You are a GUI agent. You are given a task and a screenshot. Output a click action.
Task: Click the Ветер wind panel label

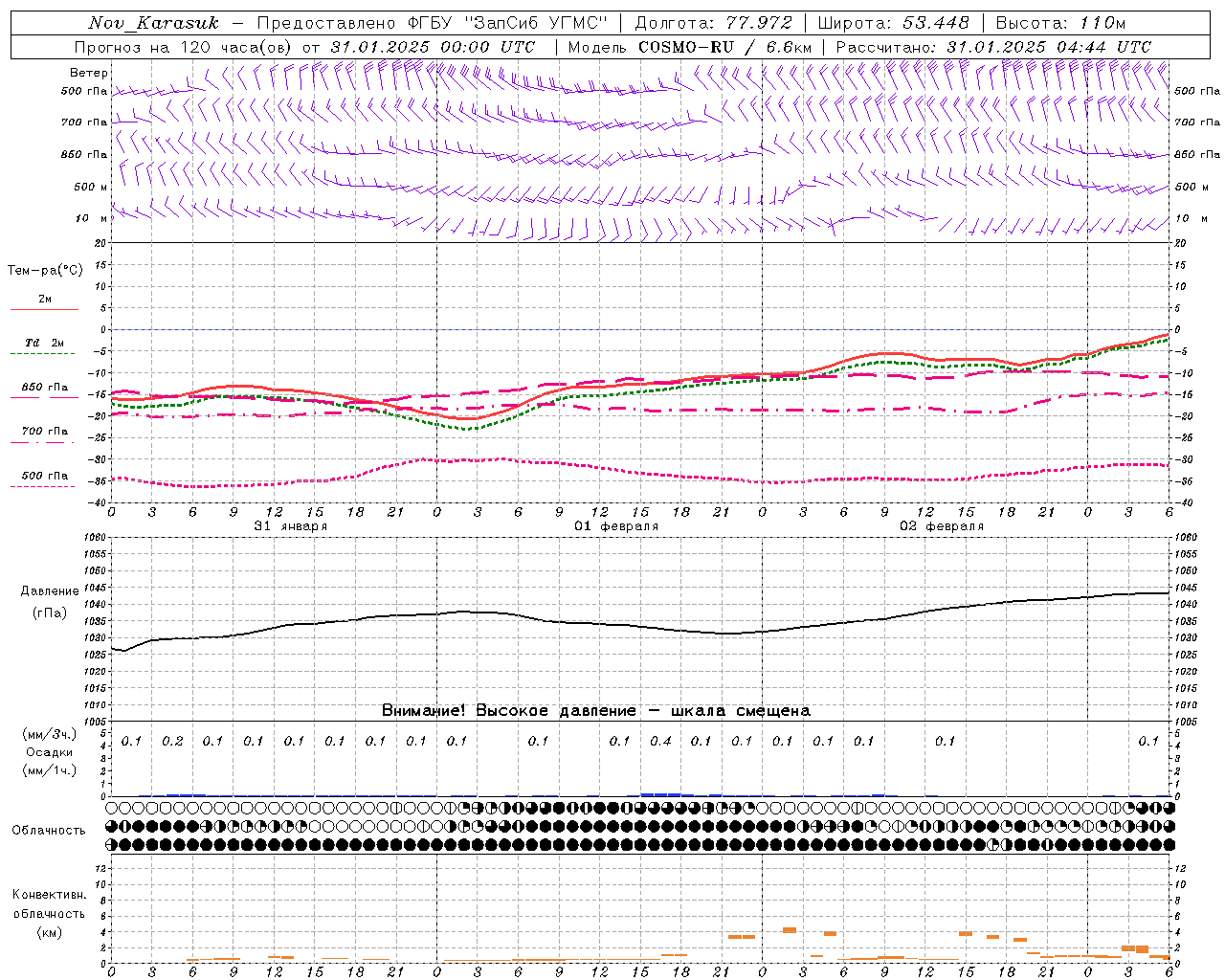(89, 73)
